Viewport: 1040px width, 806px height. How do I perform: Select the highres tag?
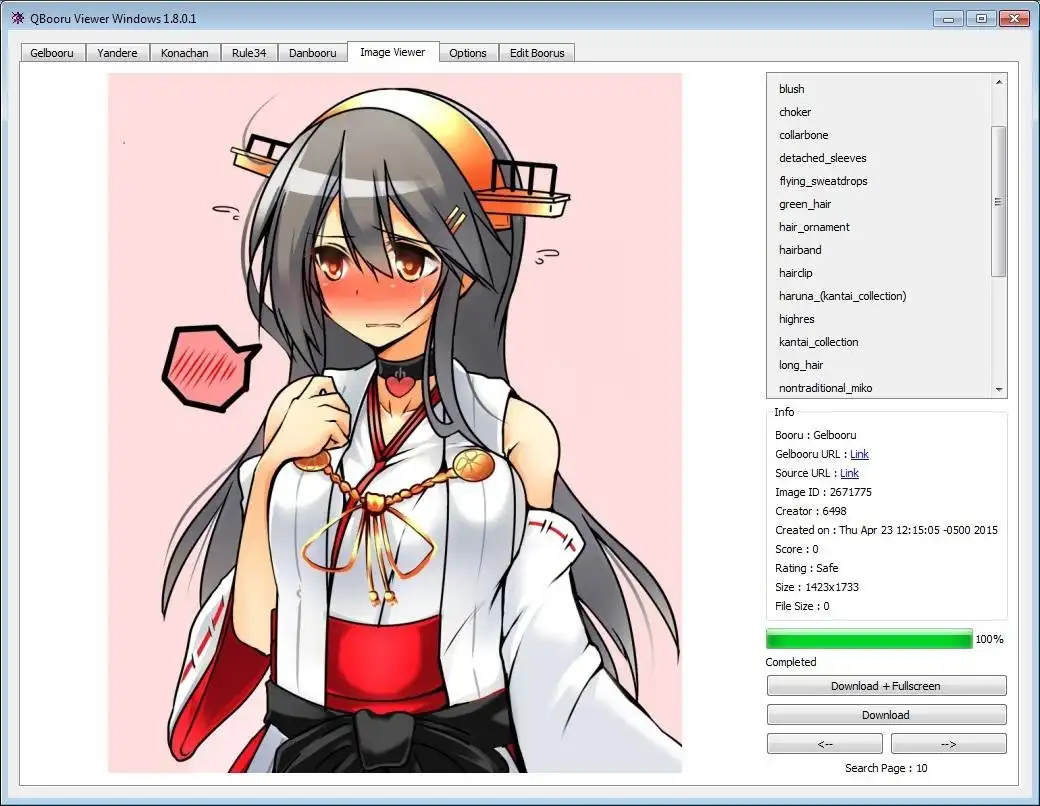(x=797, y=319)
